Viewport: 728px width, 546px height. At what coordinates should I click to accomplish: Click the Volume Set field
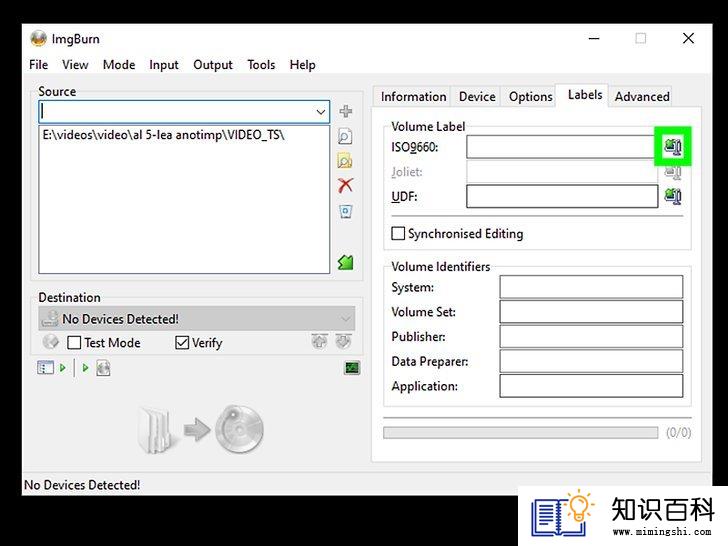pyautogui.click(x=591, y=312)
